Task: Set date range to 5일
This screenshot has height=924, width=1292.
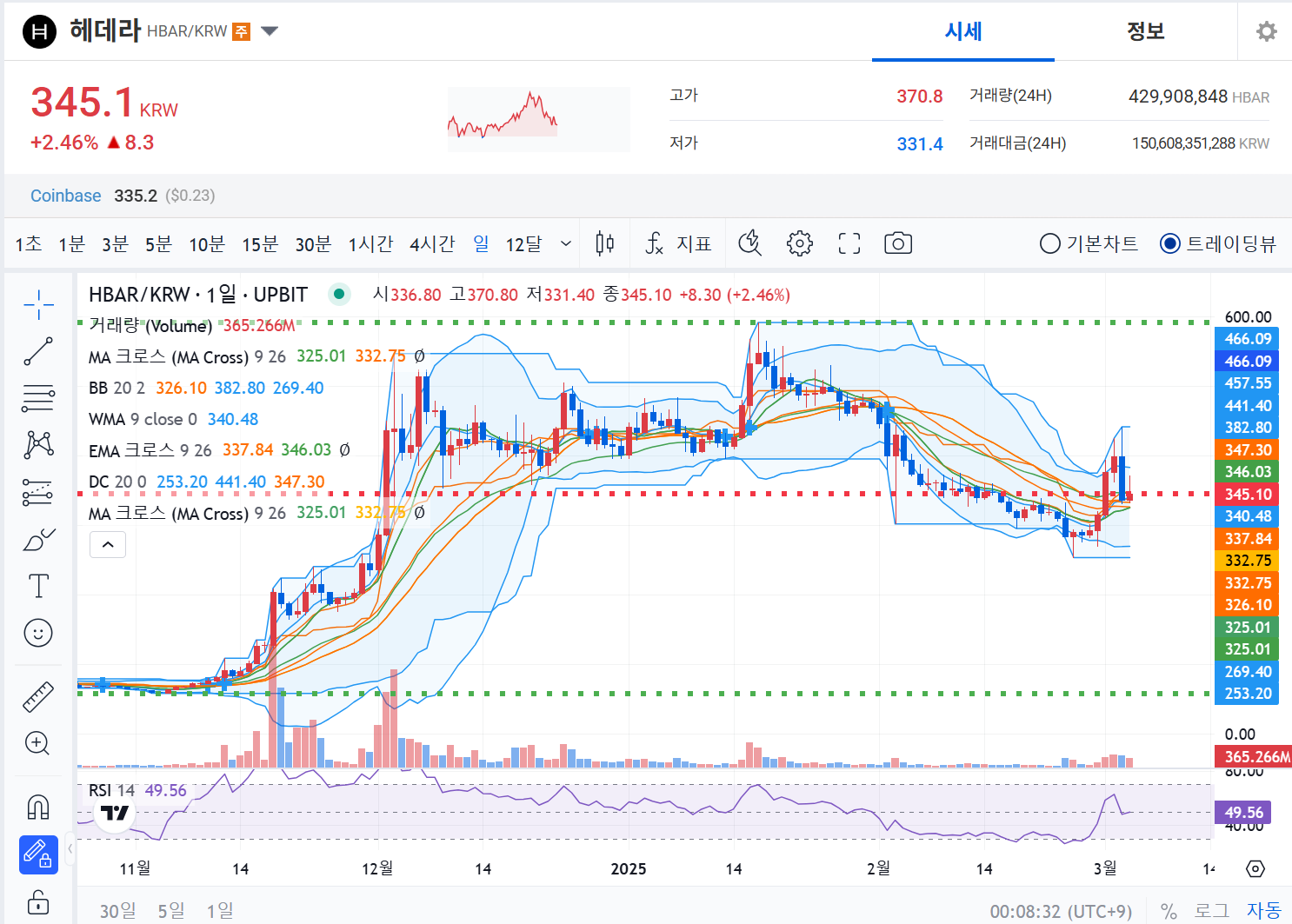Action: 171,910
